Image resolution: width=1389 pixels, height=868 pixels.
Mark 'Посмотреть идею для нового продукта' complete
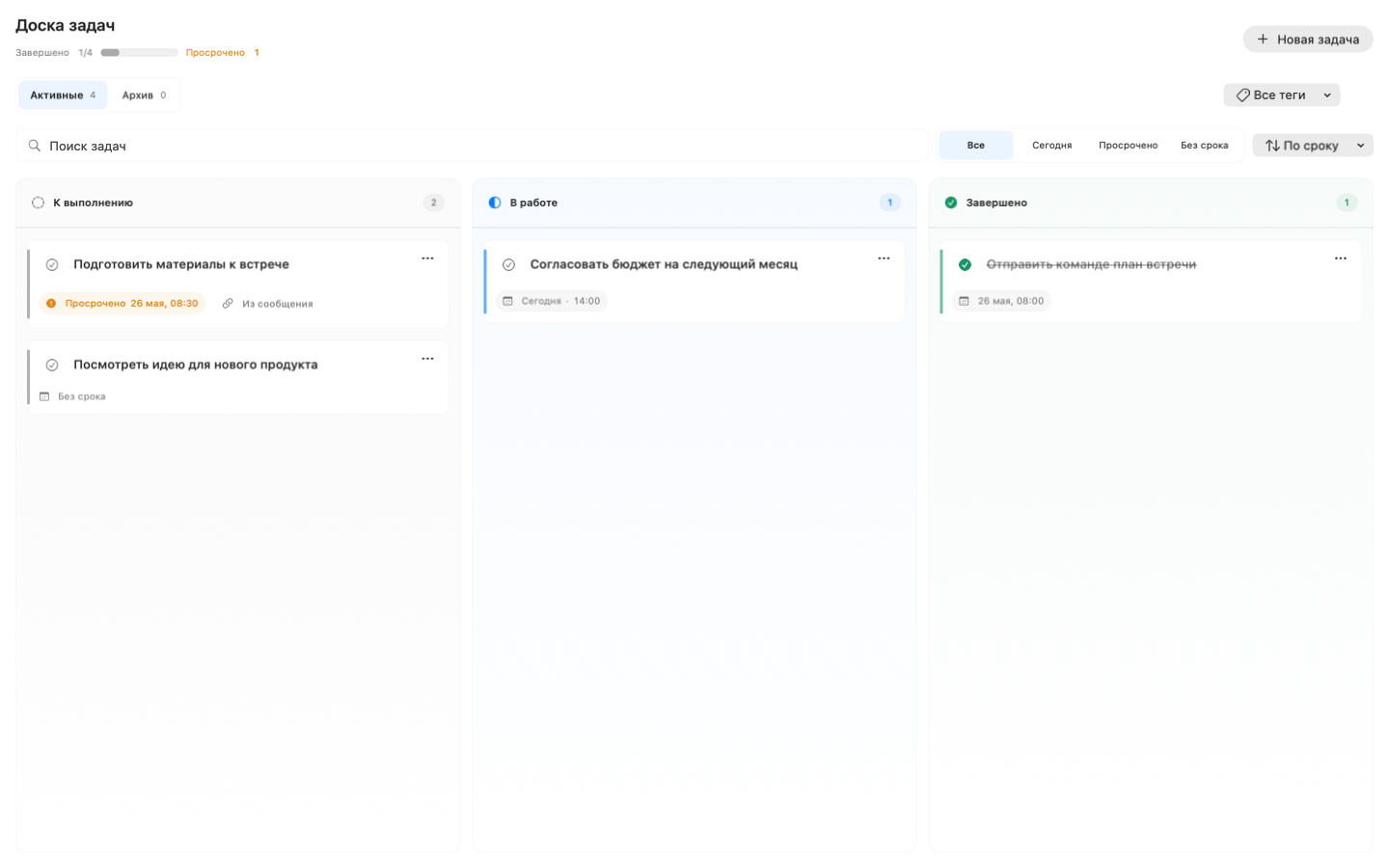[x=52, y=365]
